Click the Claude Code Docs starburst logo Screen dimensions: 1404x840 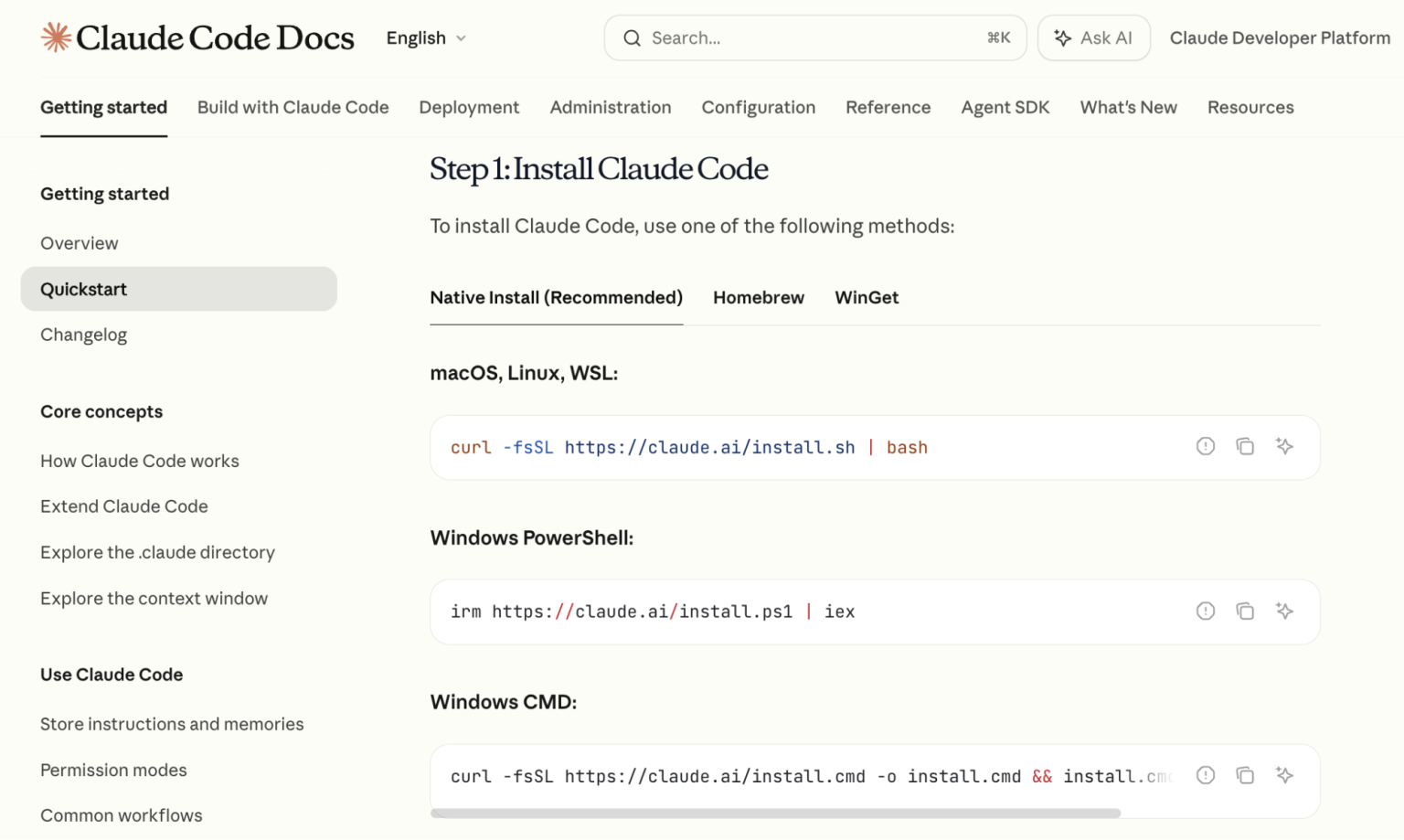tap(56, 37)
